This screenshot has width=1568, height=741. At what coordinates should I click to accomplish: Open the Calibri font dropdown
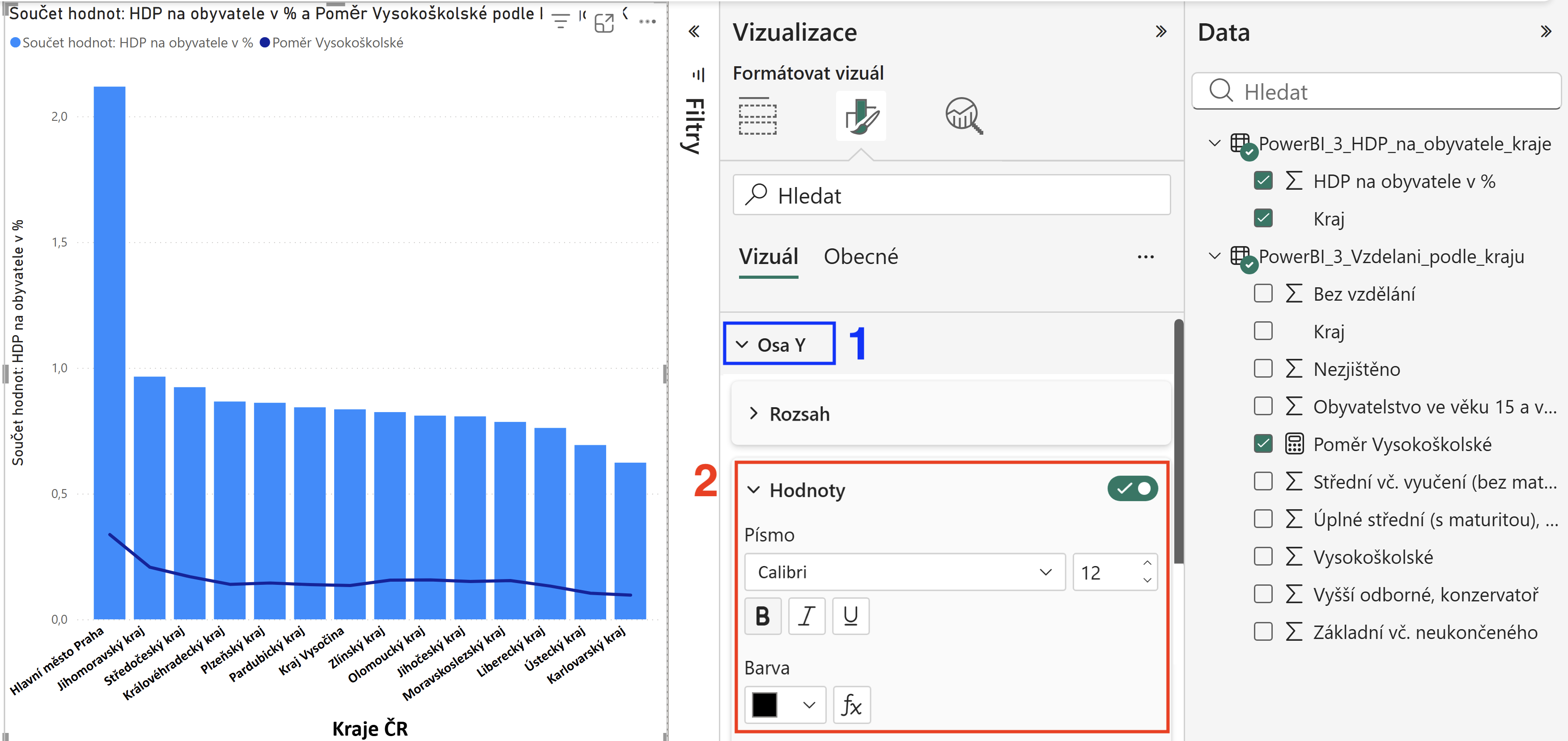coord(905,572)
